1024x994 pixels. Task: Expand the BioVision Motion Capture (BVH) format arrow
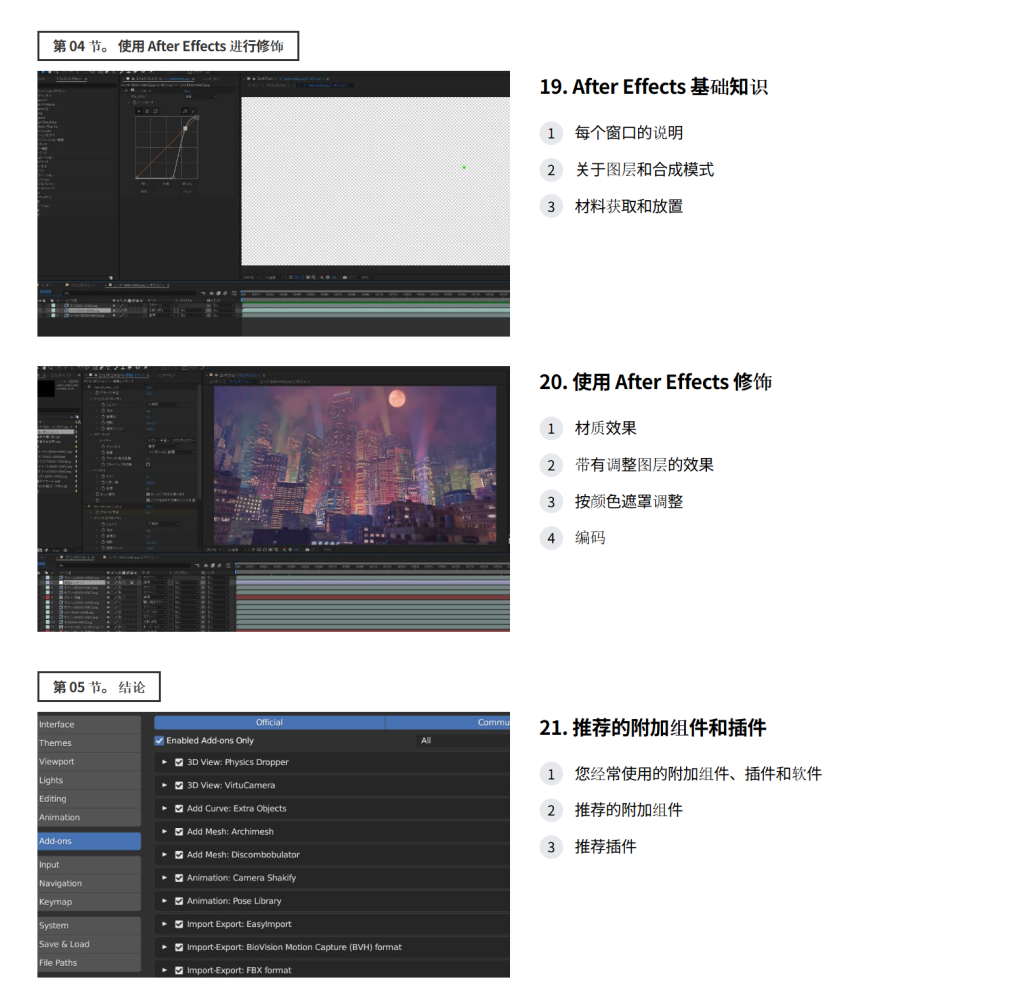(x=165, y=948)
